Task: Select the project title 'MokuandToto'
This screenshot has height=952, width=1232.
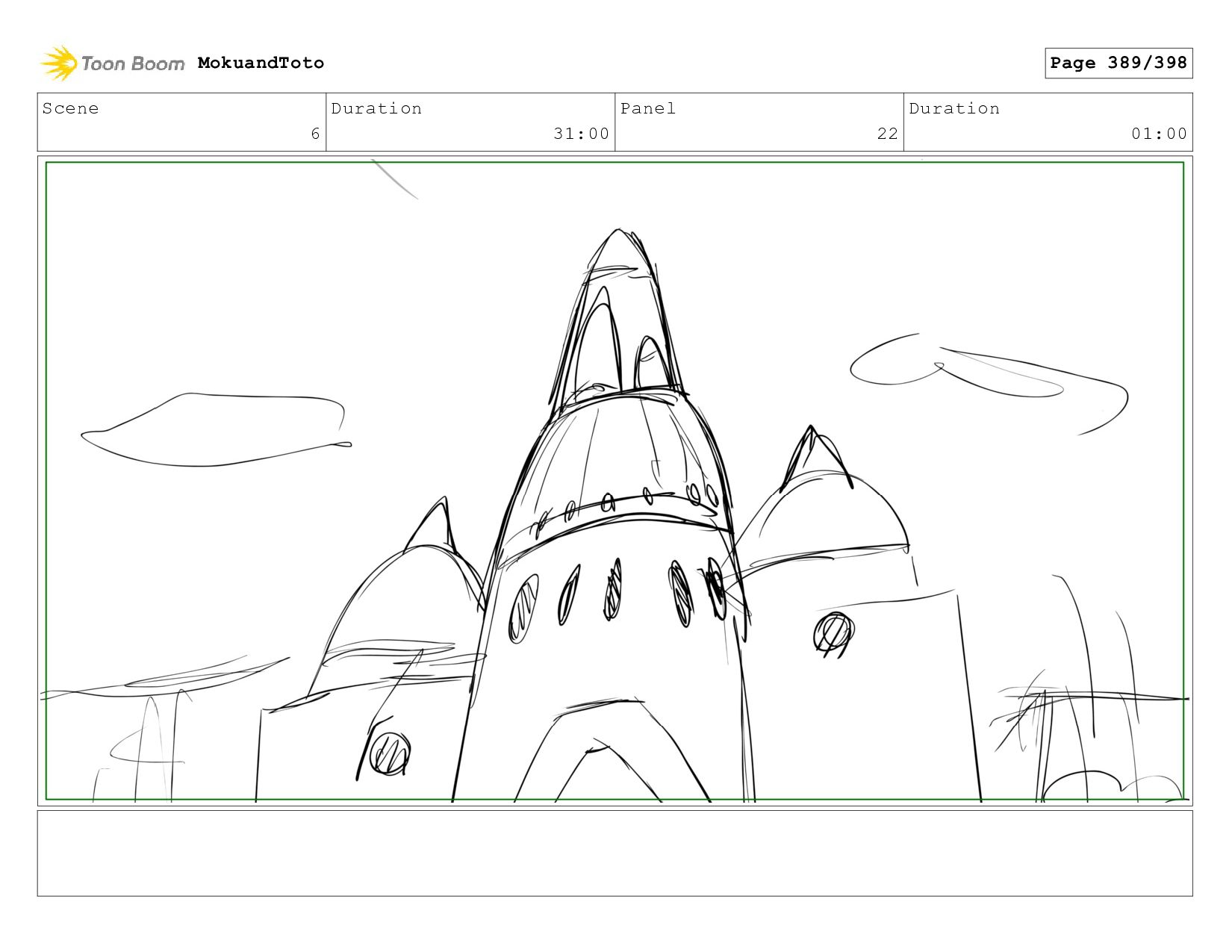Action: (261, 63)
